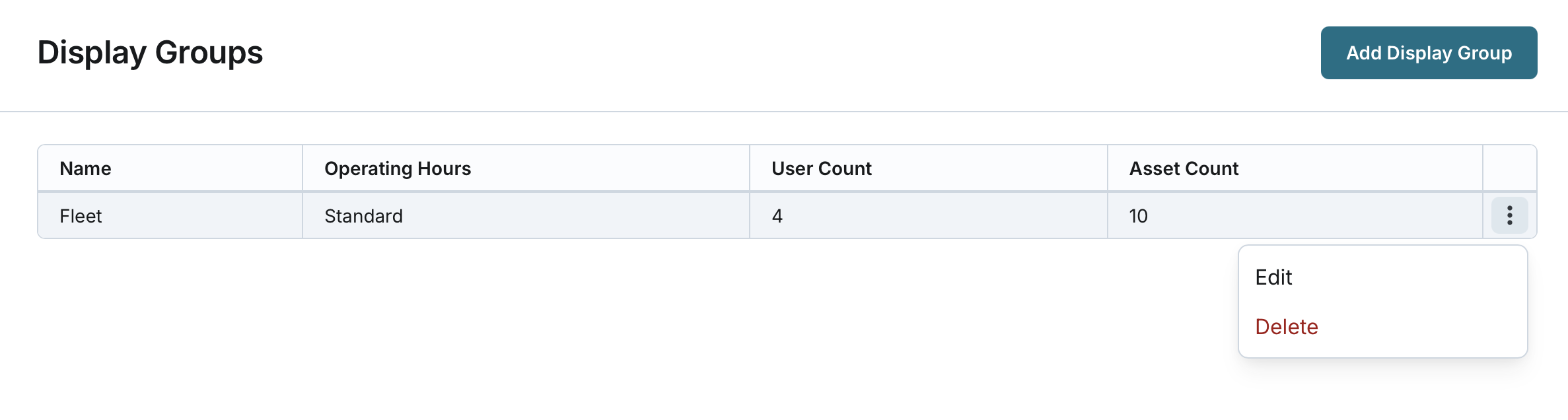Image resolution: width=1568 pixels, height=420 pixels.
Task: Click the empty area right of Asset Count value
Action: (x=1314, y=216)
